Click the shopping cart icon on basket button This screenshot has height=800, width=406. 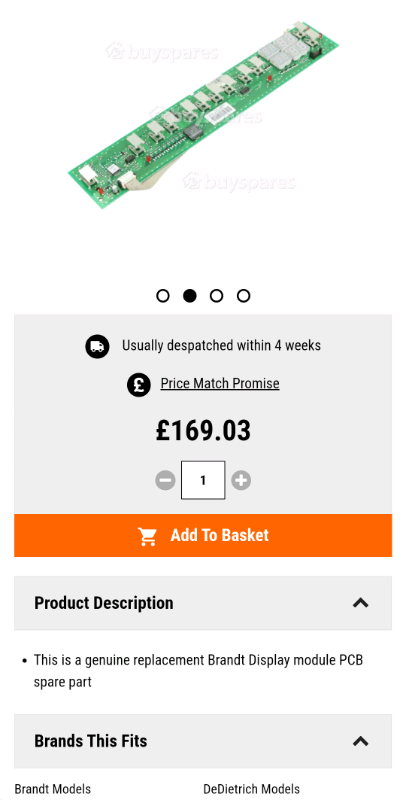coord(148,536)
